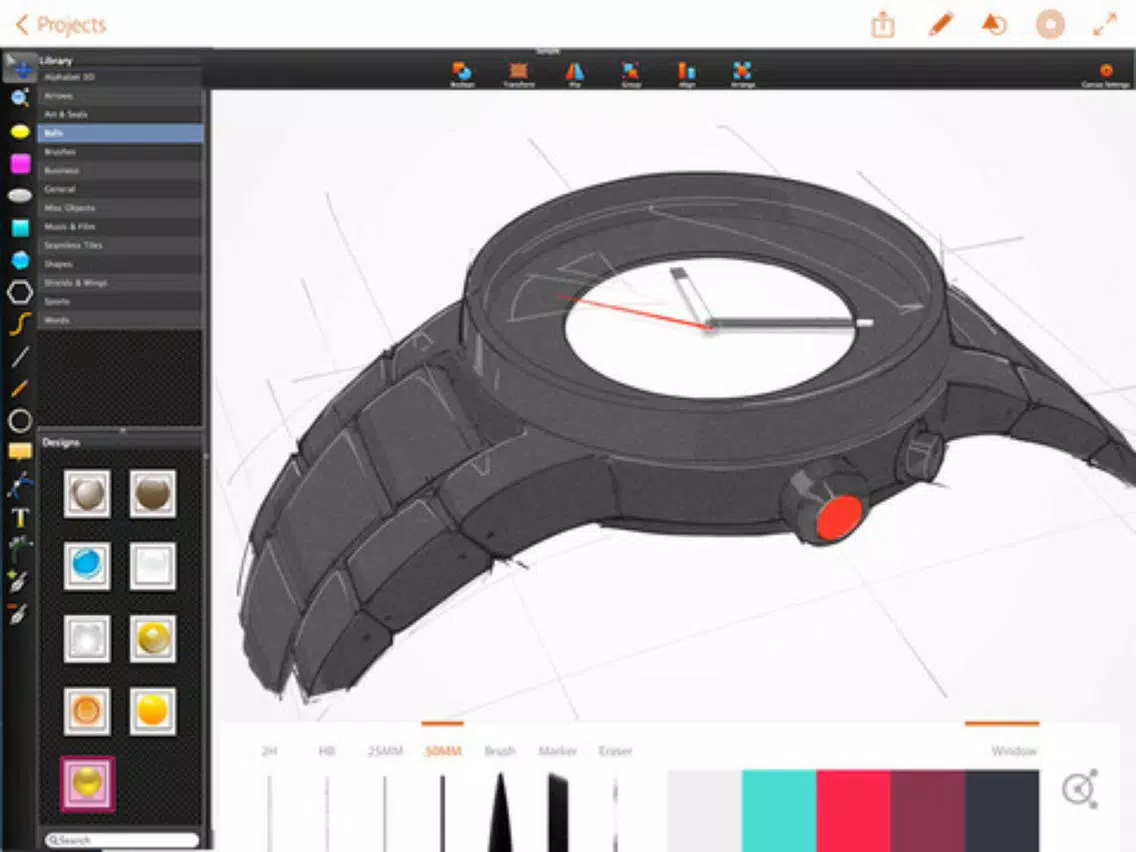Tap the round orange record button
Viewport: 1136px width, 852px height.
tap(1050, 25)
